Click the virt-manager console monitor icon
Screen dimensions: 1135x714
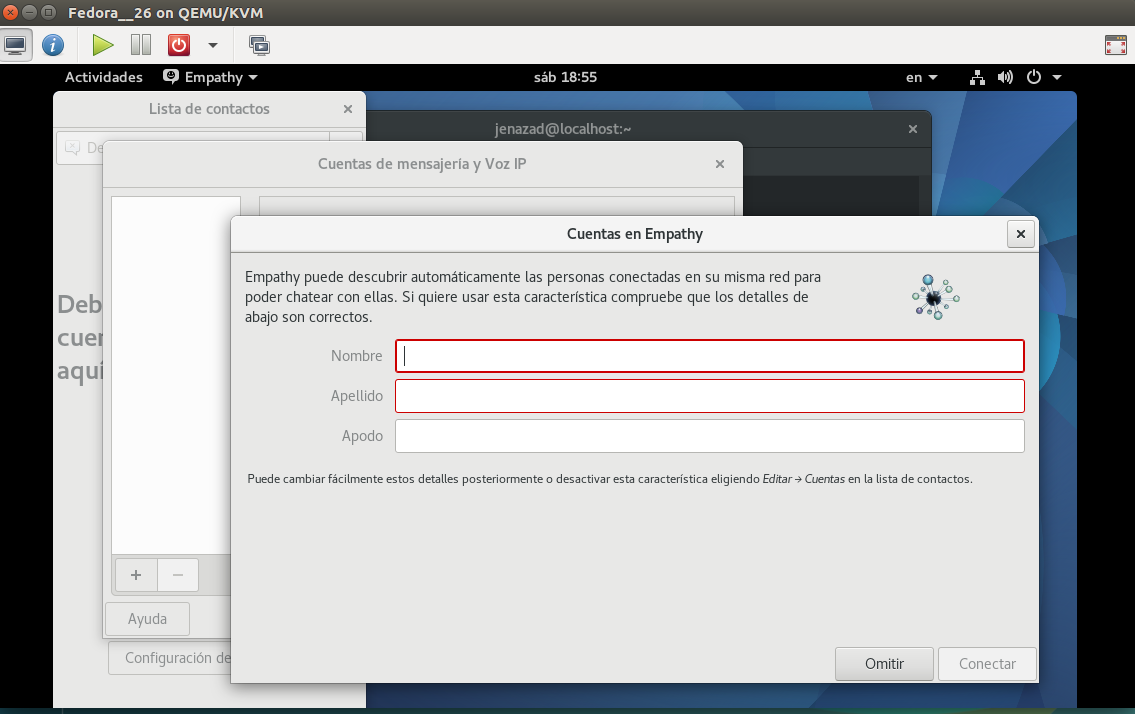[x=15, y=45]
